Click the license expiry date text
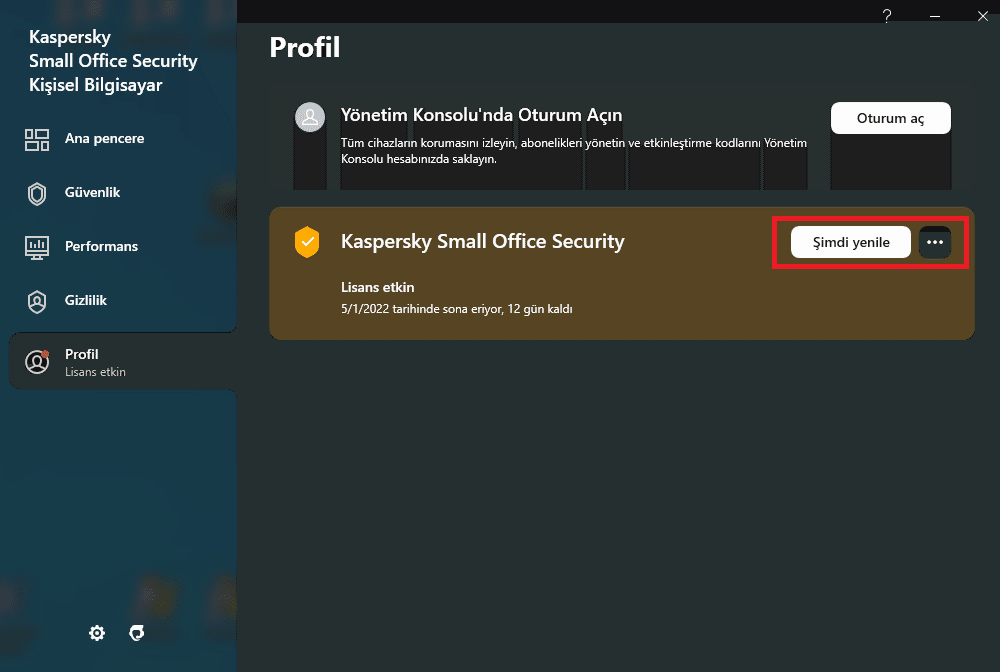 (x=456, y=309)
